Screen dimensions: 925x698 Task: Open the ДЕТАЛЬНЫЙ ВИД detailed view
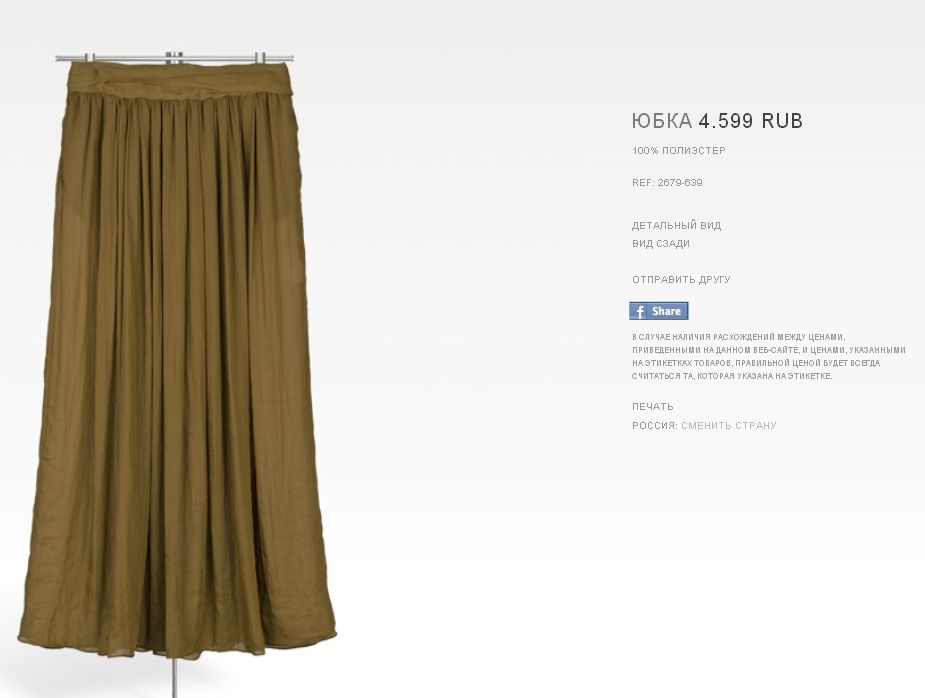pos(676,225)
